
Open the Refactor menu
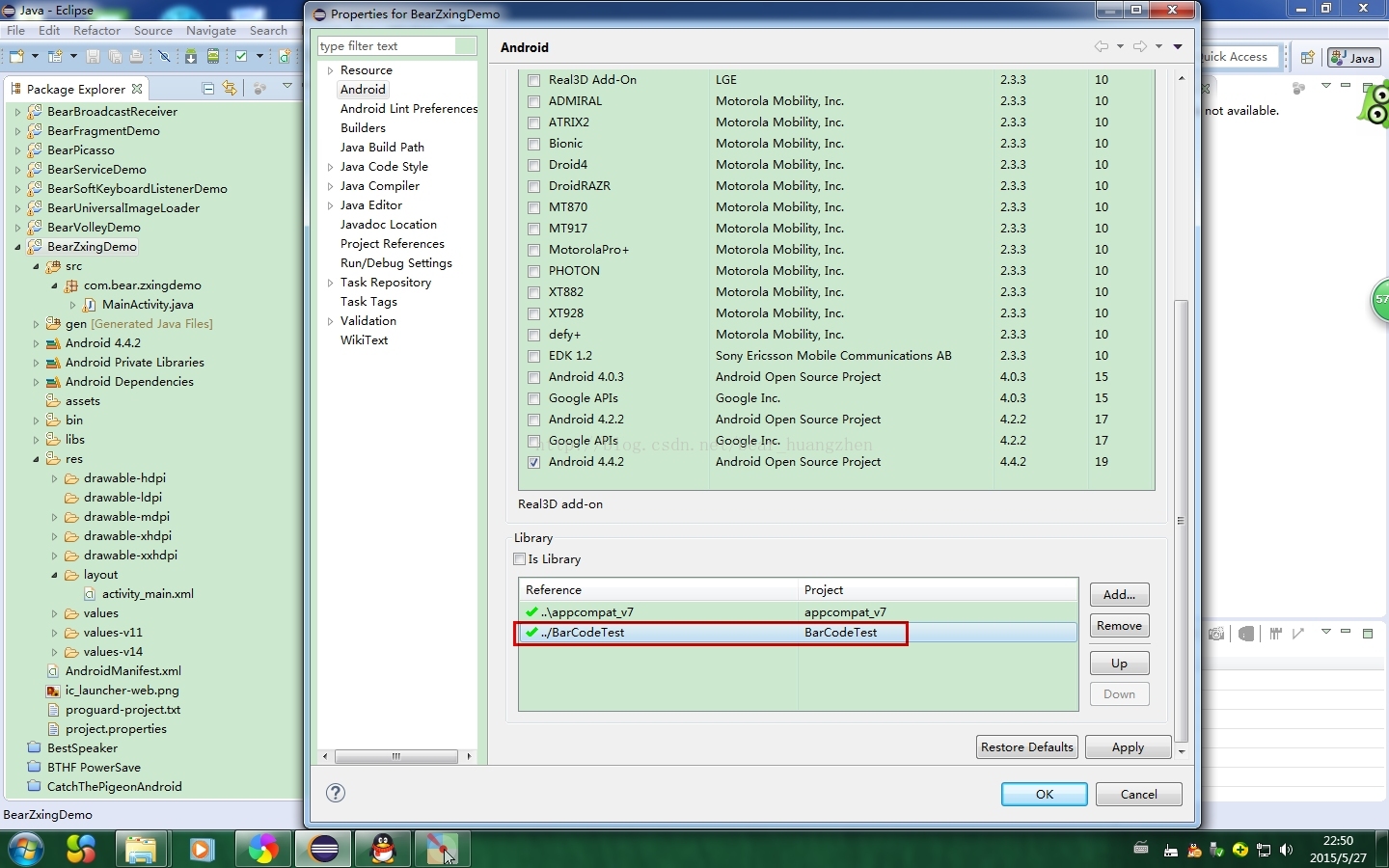[x=97, y=31]
